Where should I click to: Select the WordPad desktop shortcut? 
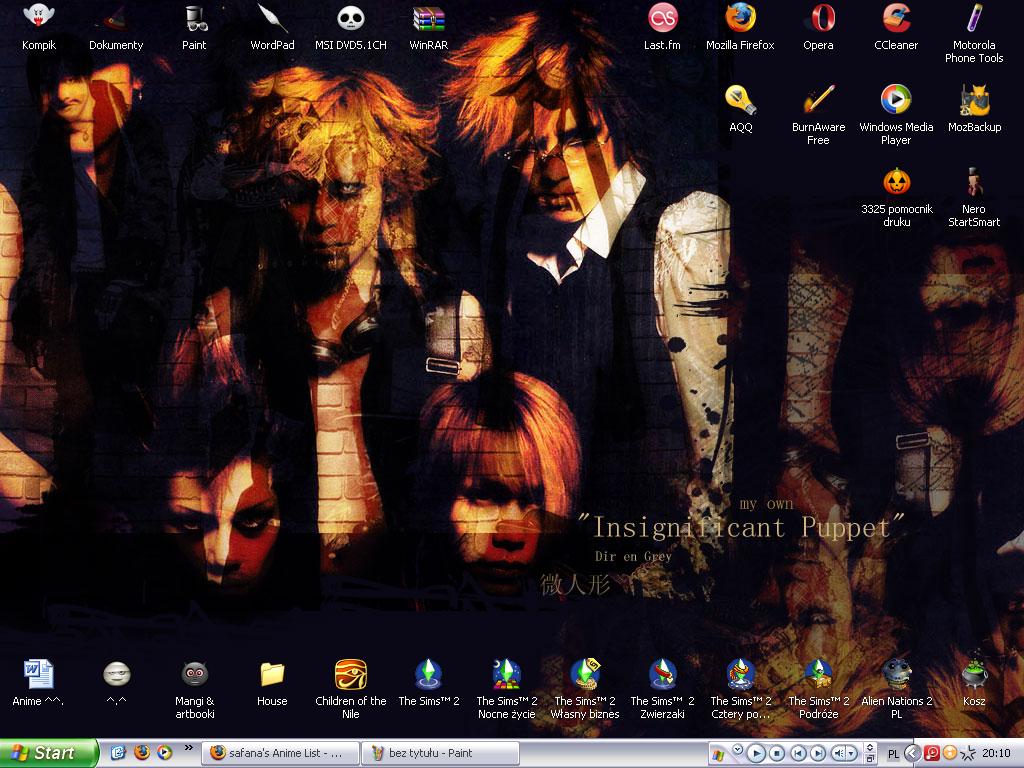272,27
